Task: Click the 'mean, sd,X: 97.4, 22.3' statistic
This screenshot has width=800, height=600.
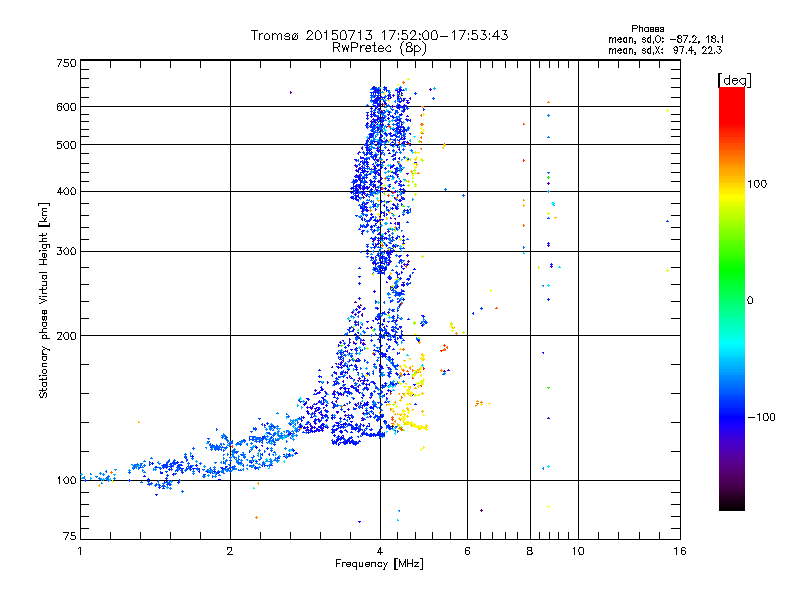Action: [665, 50]
